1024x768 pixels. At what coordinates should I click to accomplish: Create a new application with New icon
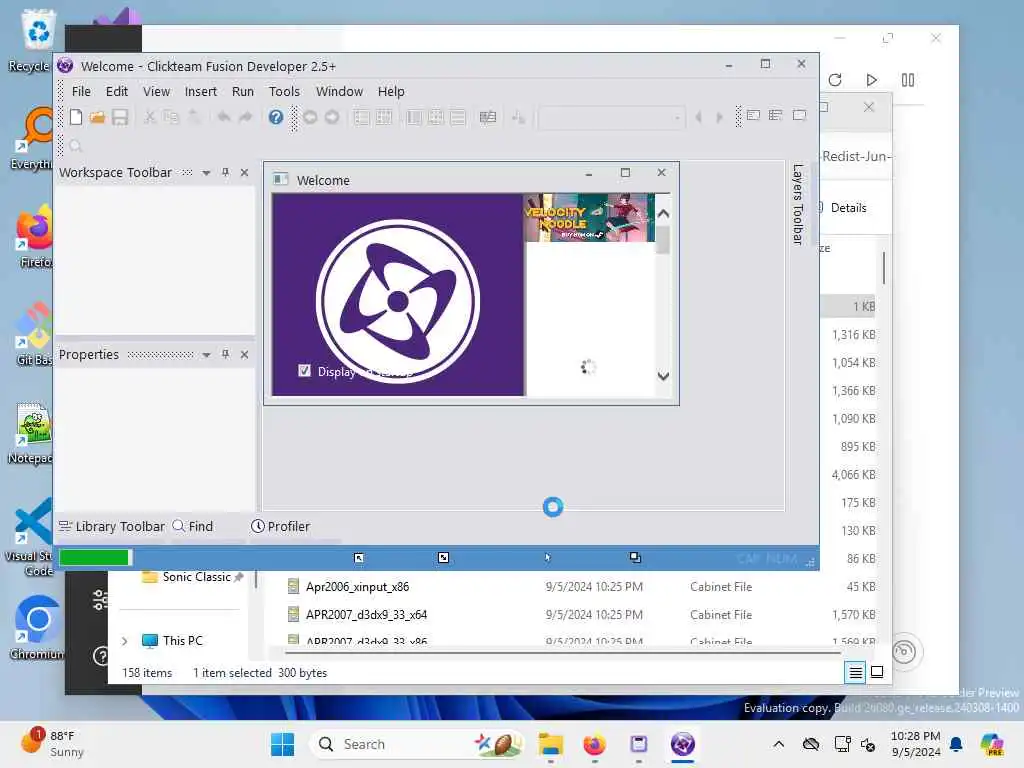tap(76, 117)
